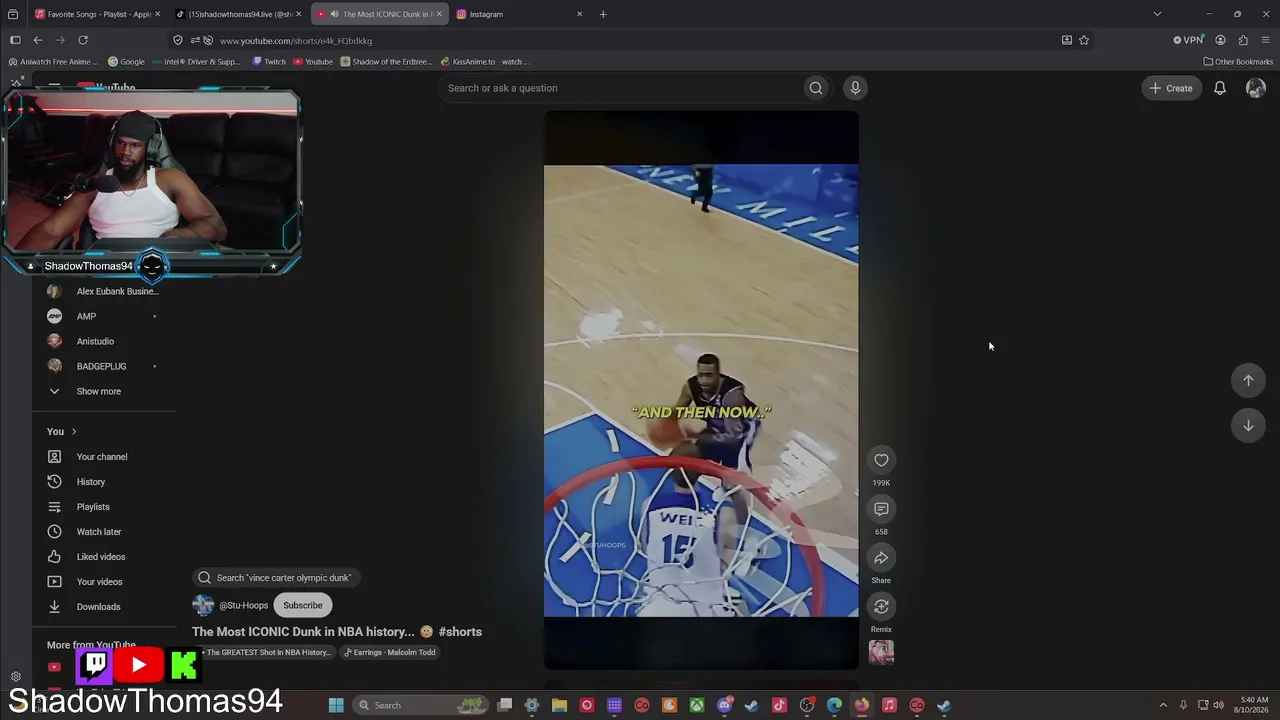1280x720 pixels.
Task: Mute audio on the ICONIC Dunk tab
Action: (x=334, y=14)
